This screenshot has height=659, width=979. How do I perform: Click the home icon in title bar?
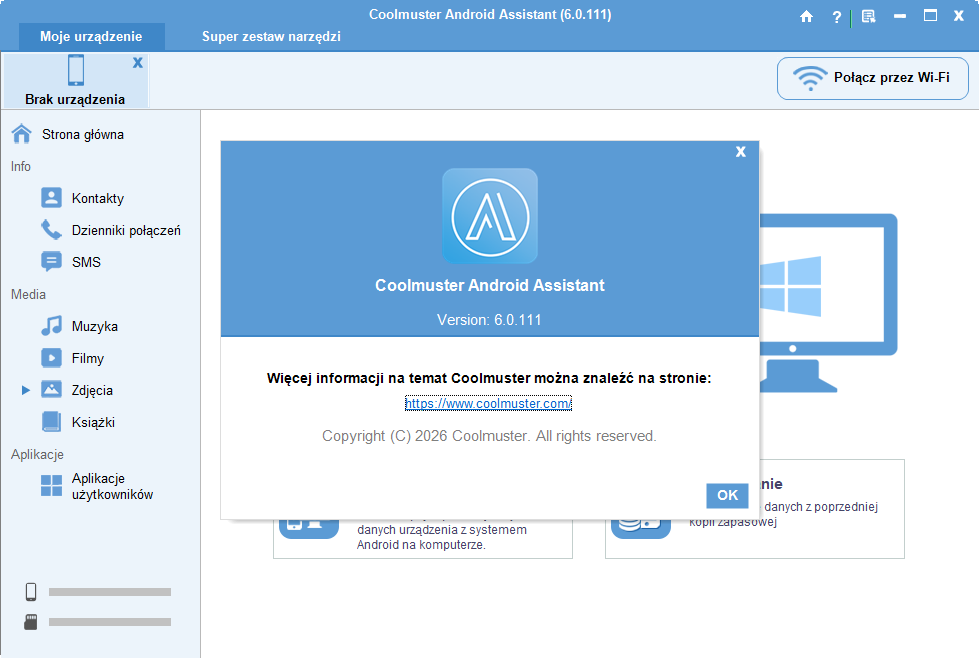(806, 17)
